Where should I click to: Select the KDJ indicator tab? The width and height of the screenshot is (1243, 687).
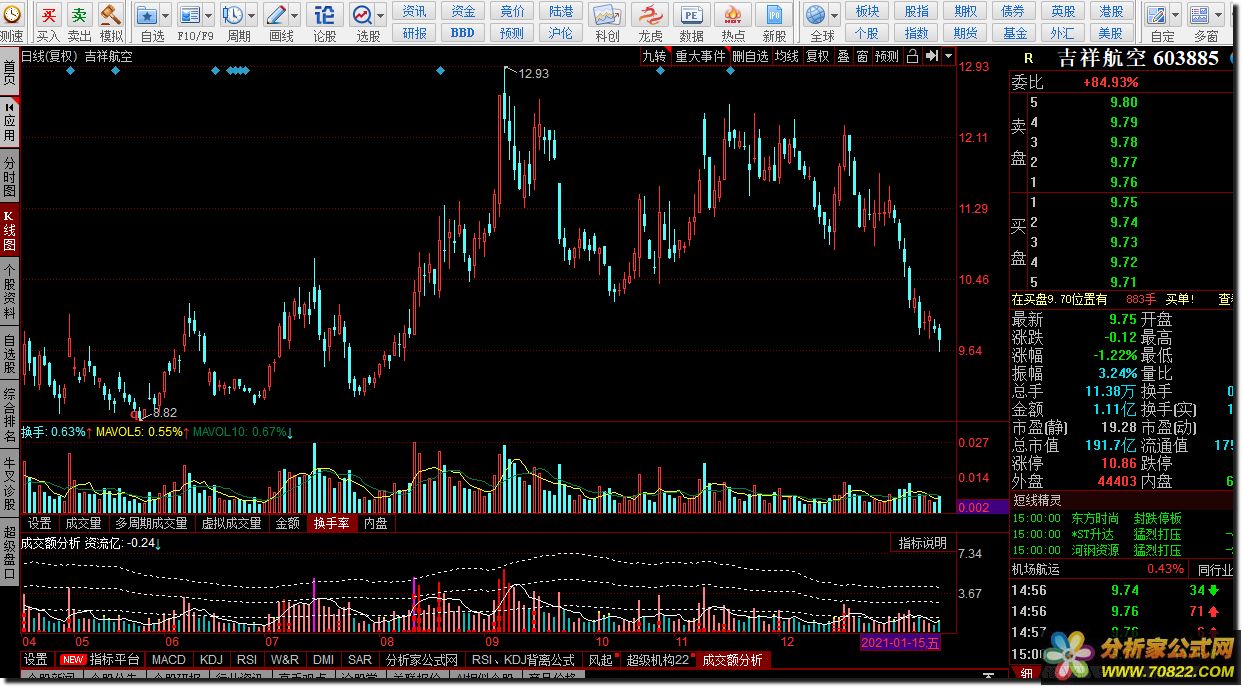211,660
